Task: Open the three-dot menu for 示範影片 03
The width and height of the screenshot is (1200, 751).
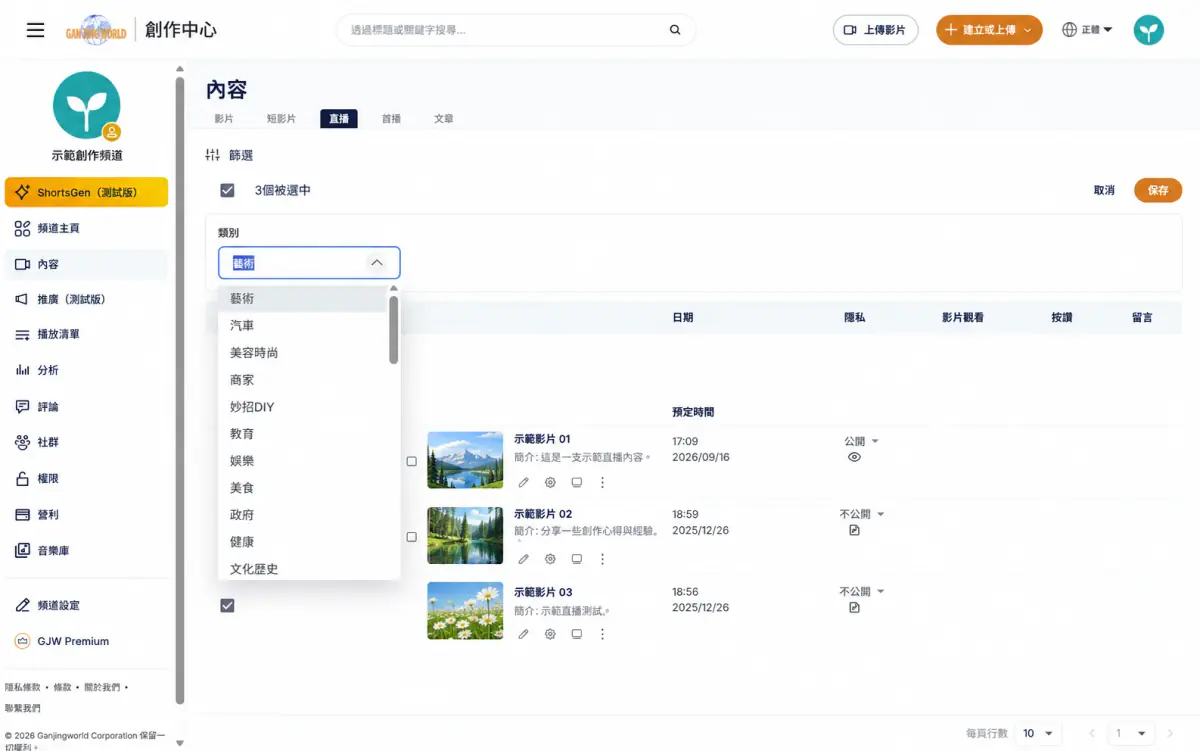Action: (602, 634)
